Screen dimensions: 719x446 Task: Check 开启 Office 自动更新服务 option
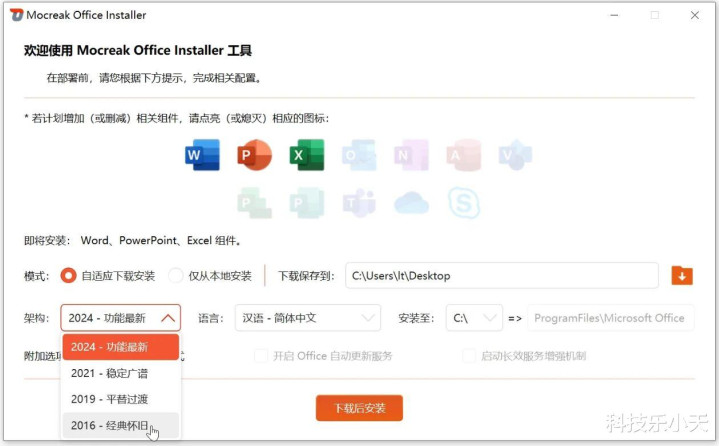point(261,356)
